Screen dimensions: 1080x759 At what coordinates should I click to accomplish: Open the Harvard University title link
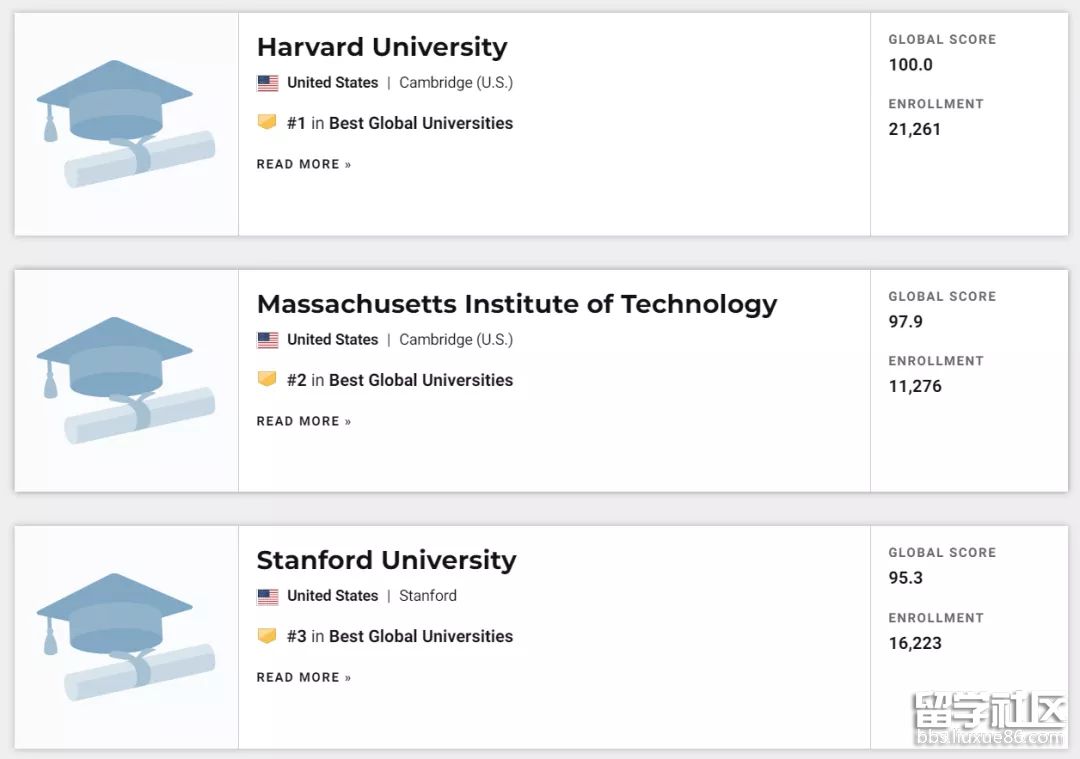click(x=382, y=47)
